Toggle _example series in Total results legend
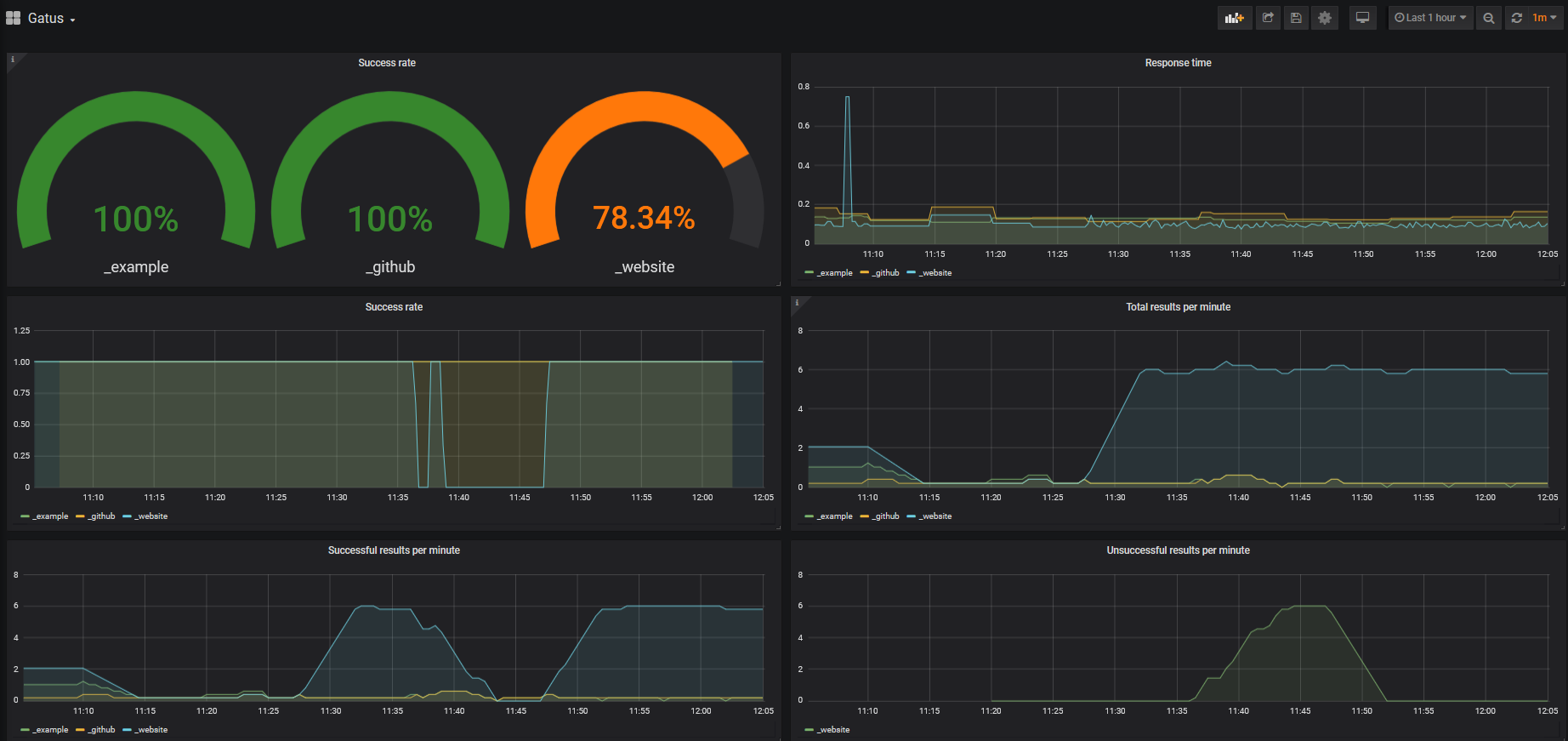Screen dimensions: 1568x741 coord(835,516)
